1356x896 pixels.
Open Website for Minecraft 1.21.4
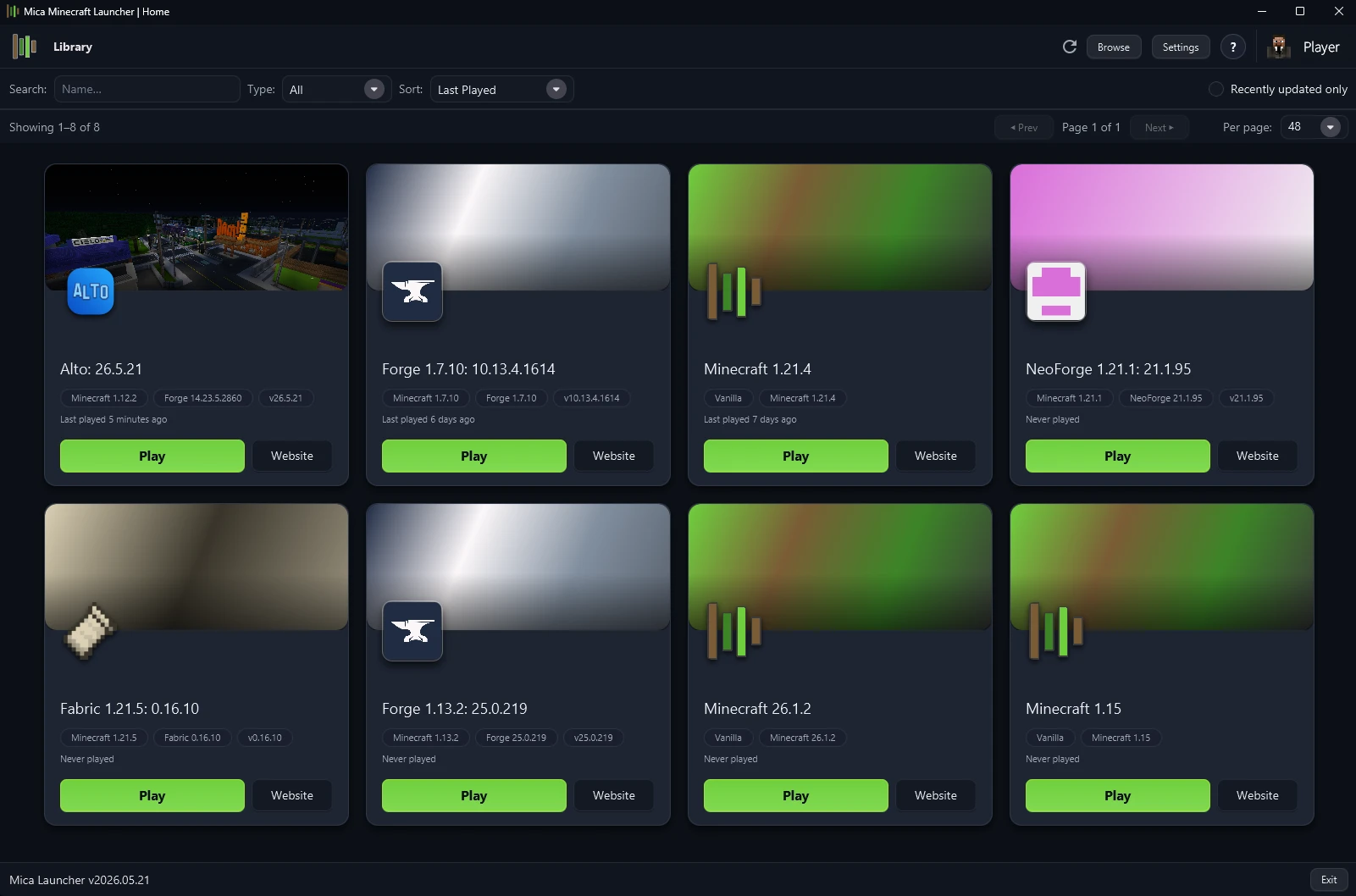click(x=936, y=456)
